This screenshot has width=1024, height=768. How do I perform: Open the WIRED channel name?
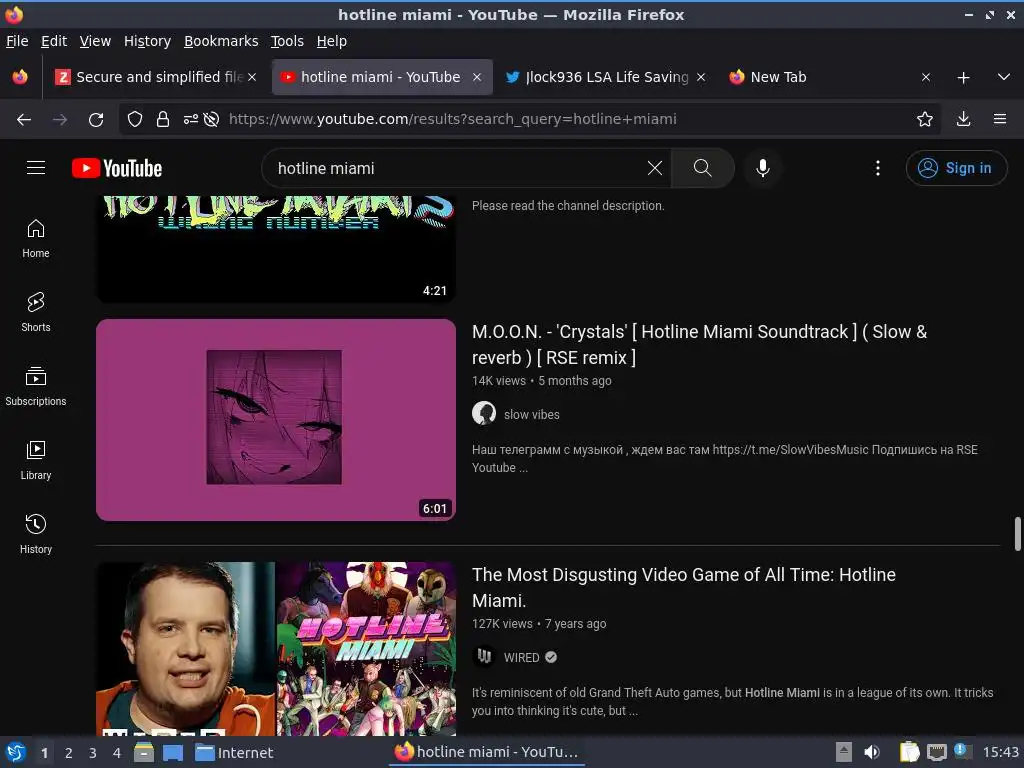point(521,658)
